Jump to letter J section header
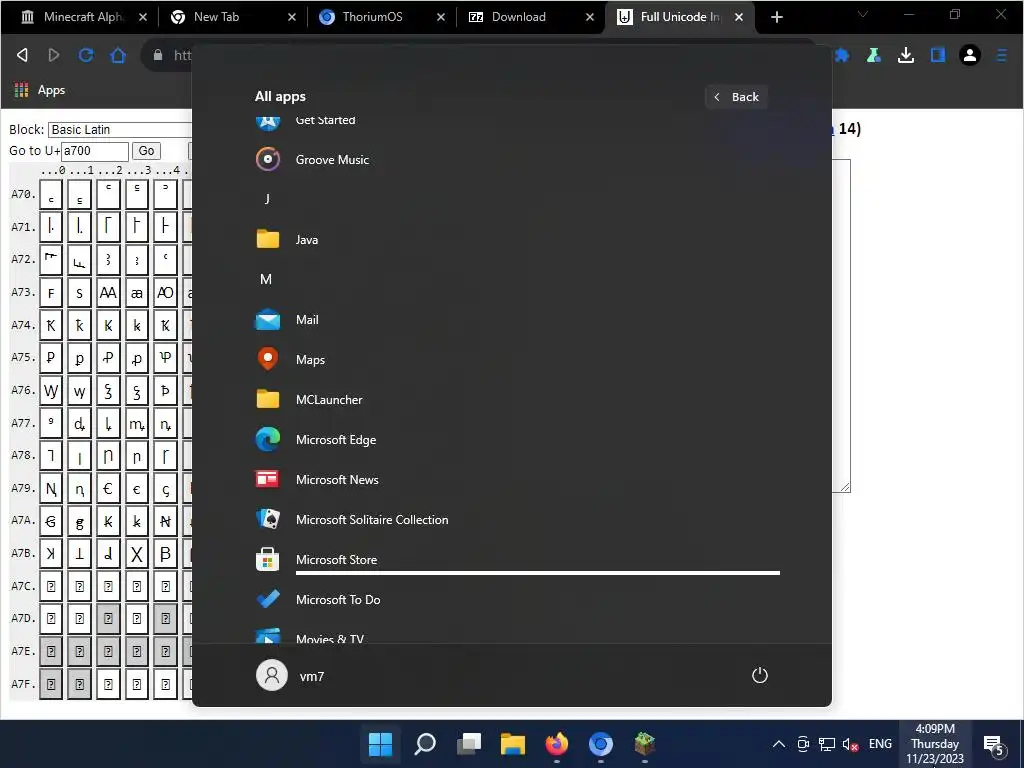This screenshot has height=768, width=1024. tap(266, 199)
